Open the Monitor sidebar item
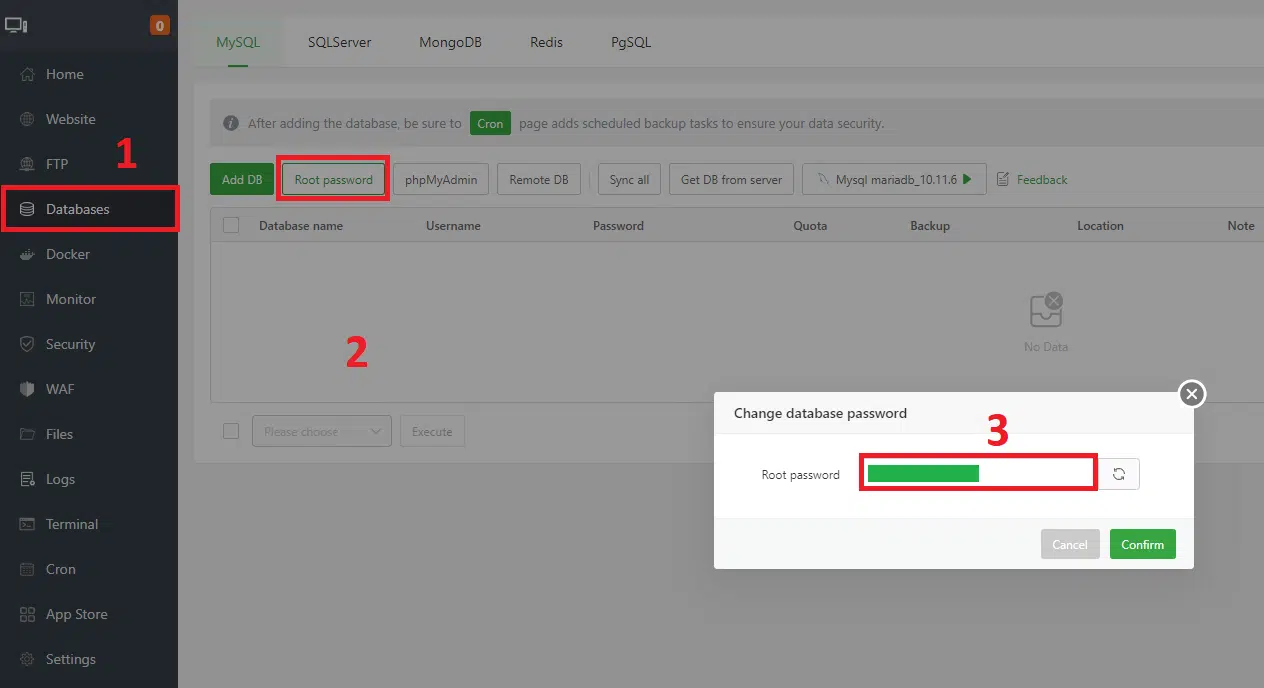This screenshot has width=1264, height=688. tap(89, 299)
